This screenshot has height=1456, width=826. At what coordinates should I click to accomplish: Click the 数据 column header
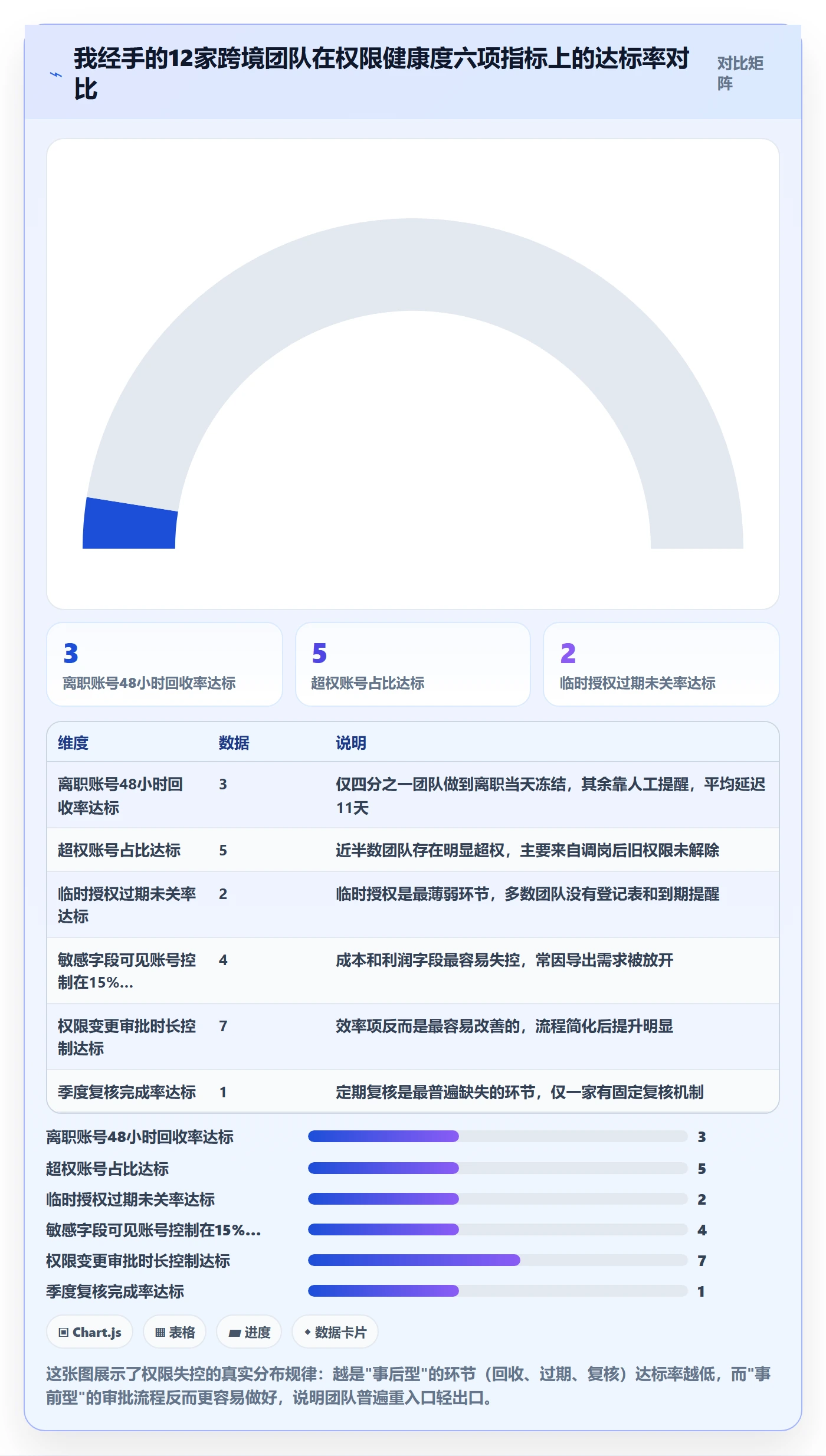click(x=234, y=743)
